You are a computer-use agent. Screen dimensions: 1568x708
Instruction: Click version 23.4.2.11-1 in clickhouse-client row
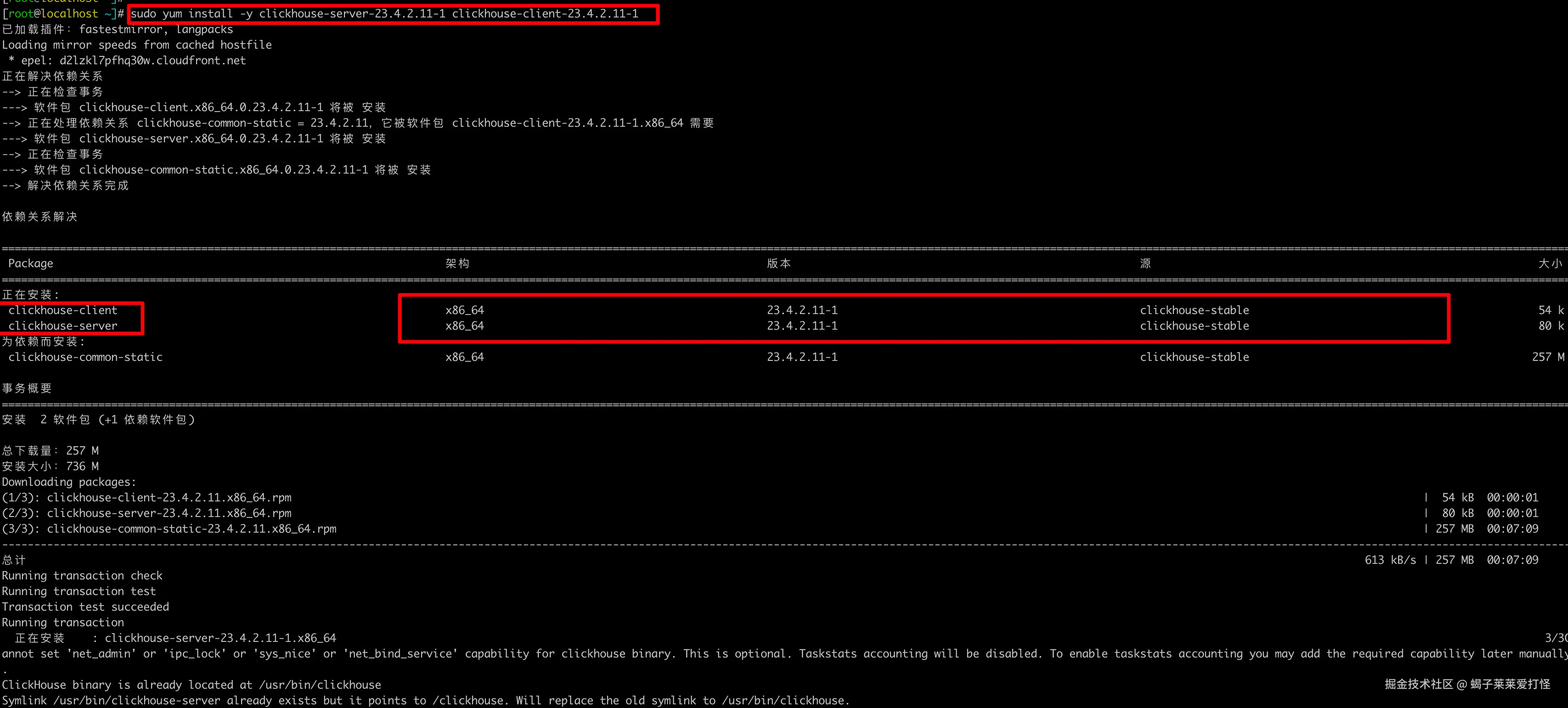(x=801, y=310)
